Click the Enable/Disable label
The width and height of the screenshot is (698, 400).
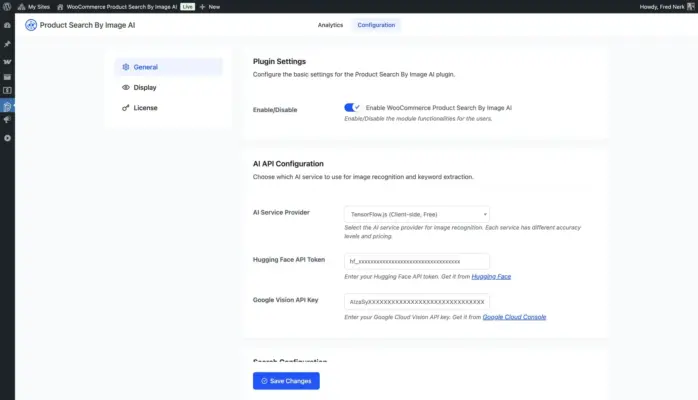pyautogui.click(x=275, y=109)
